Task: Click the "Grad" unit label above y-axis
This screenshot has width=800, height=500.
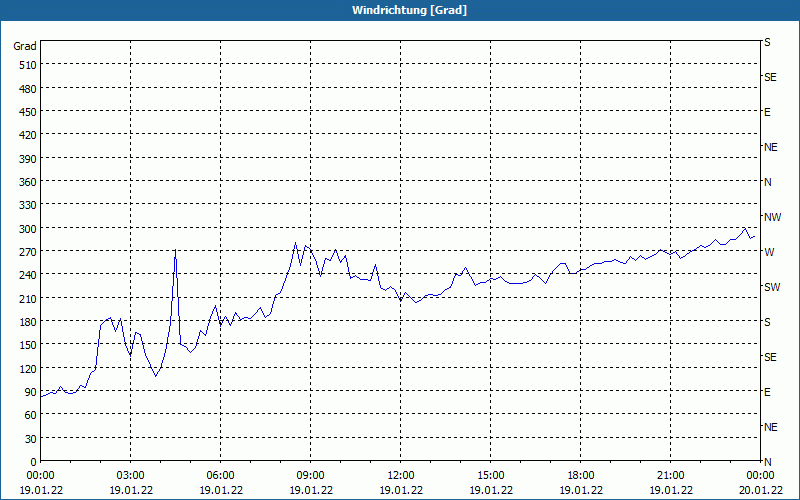Action: click(24, 46)
